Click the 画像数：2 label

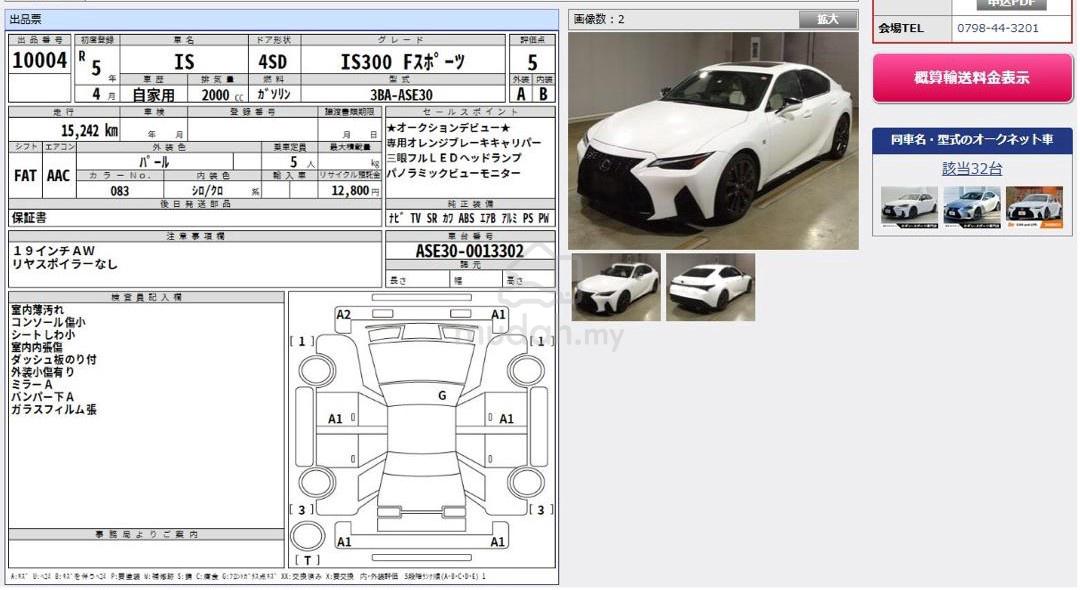(599, 19)
